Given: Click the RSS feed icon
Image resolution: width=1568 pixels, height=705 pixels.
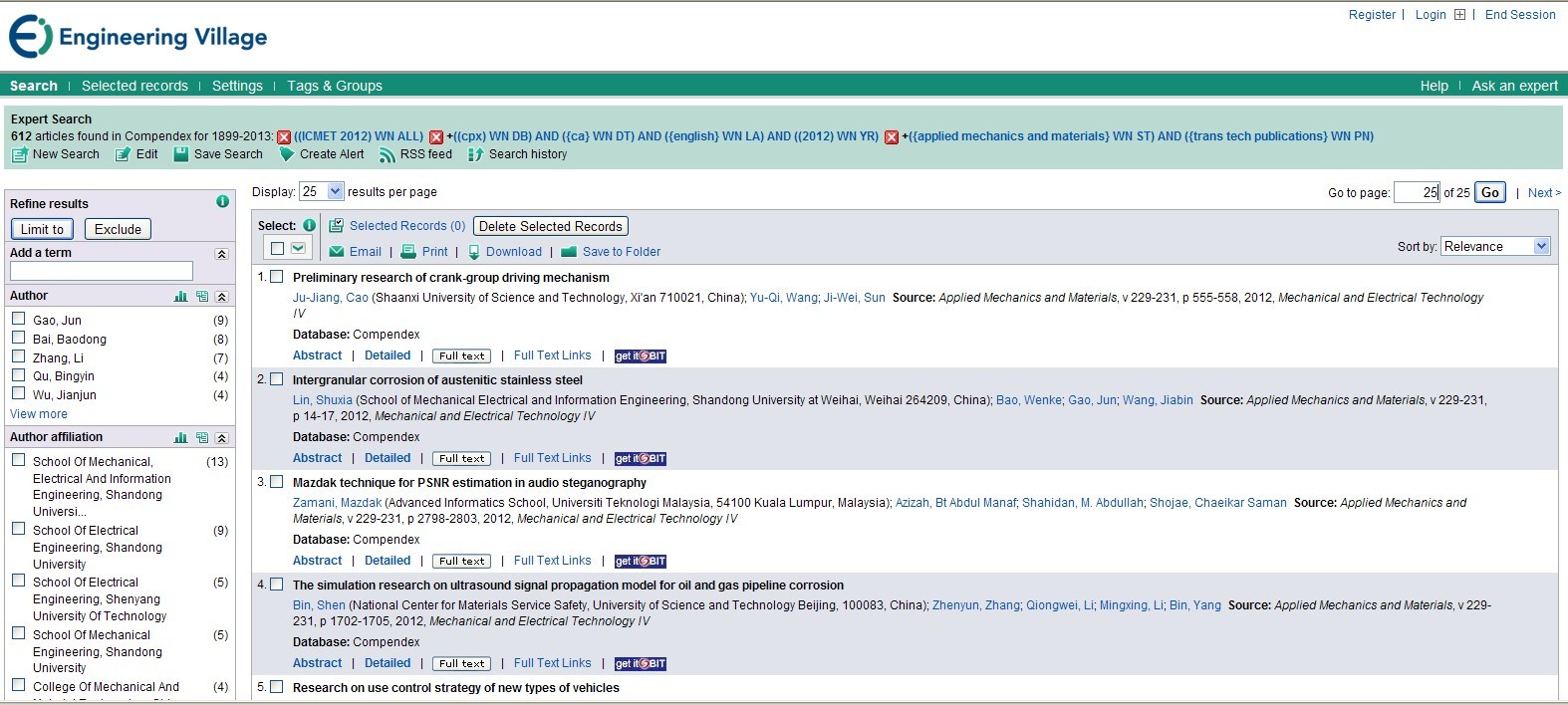Looking at the screenshot, I should tap(387, 155).
